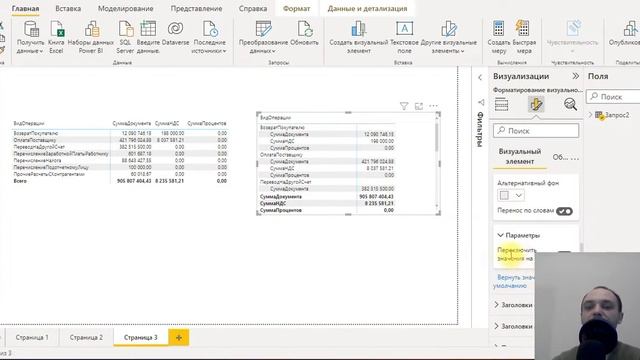Click the Фильтры pane label

coord(480,129)
